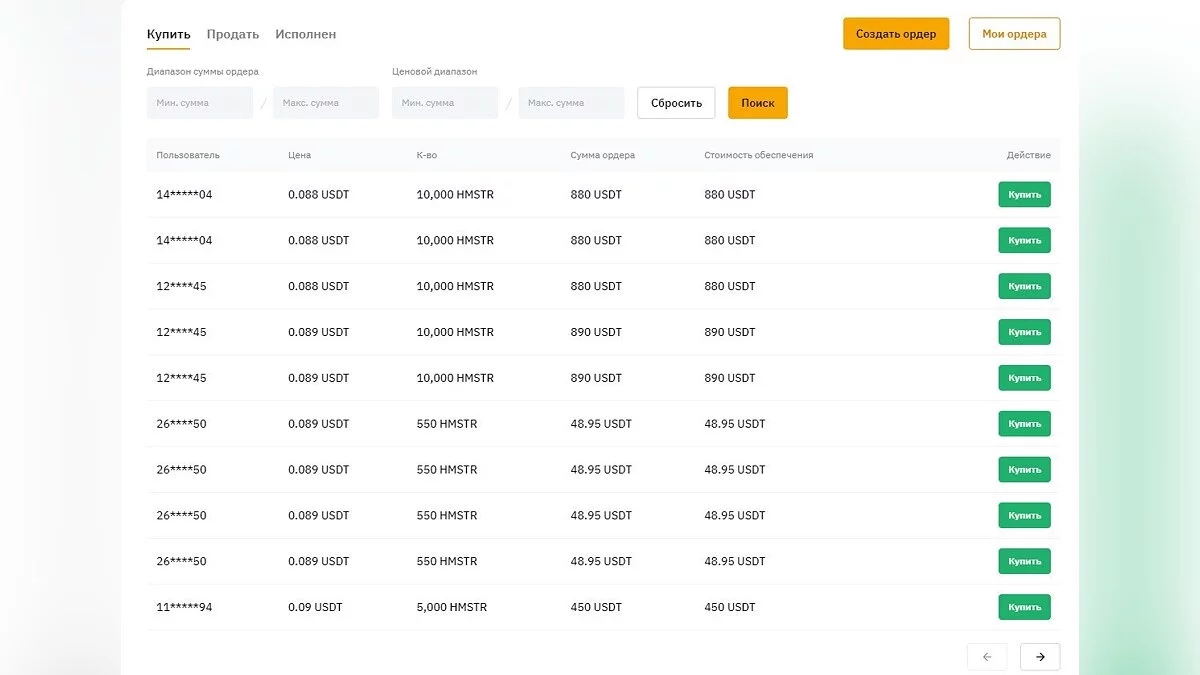
Task: Reset filters with Сбросить
Action: click(x=676, y=103)
